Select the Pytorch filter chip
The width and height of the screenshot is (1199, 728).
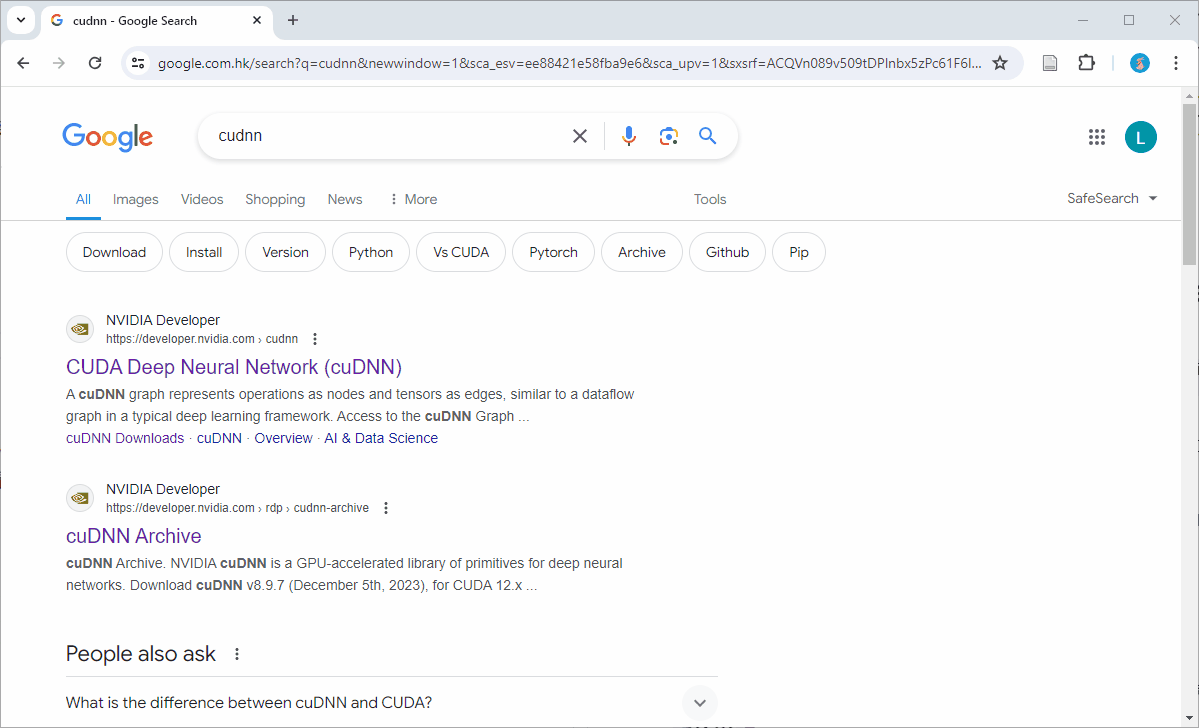point(553,252)
